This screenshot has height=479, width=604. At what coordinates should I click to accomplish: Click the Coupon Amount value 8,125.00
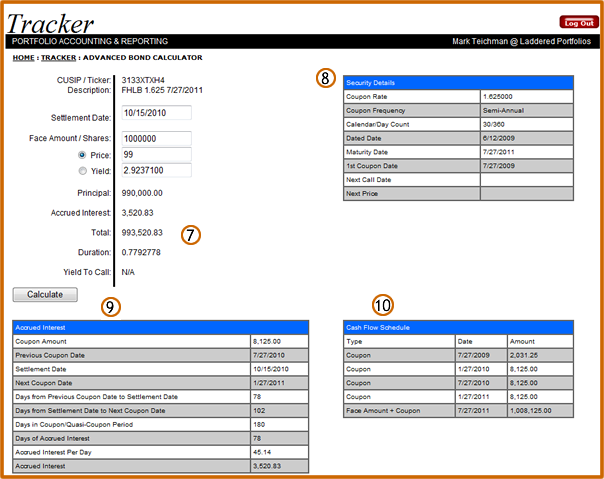[279, 341]
